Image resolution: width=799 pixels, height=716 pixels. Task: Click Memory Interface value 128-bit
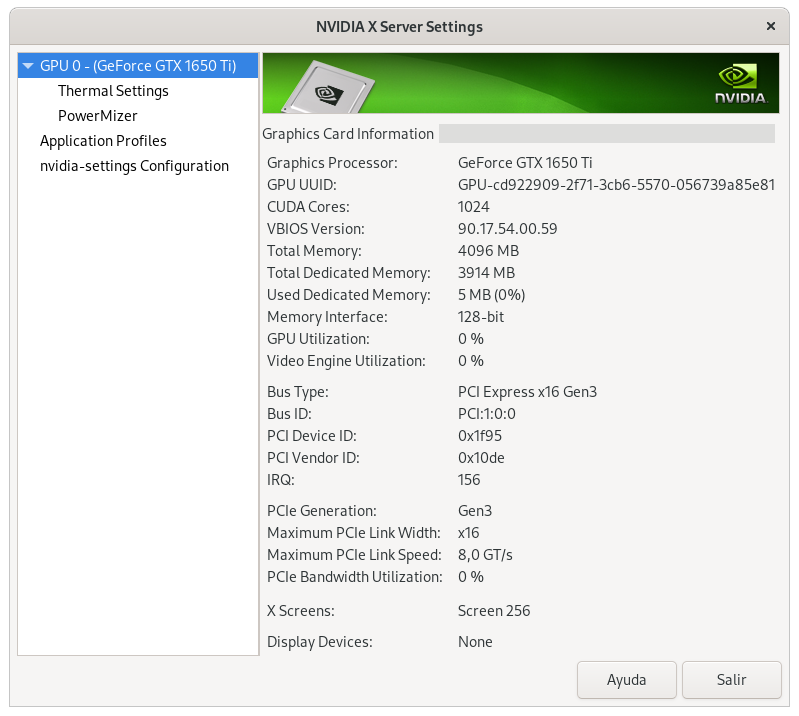click(x=481, y=316)
